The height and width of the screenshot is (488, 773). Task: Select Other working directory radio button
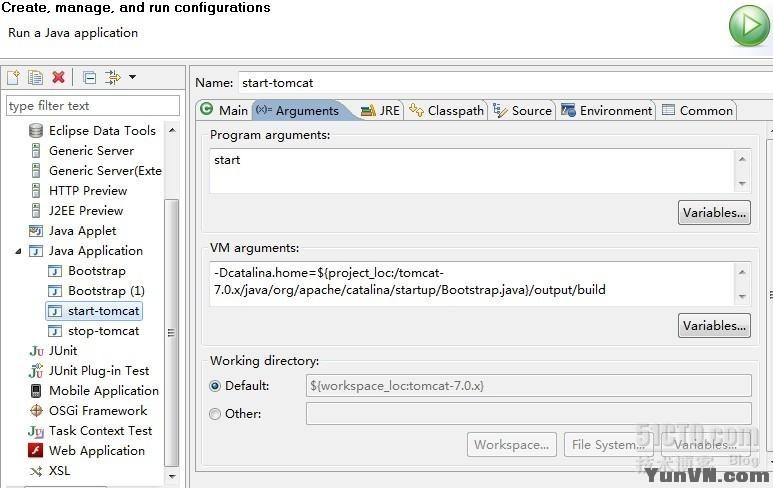click(x=215, y=414)
